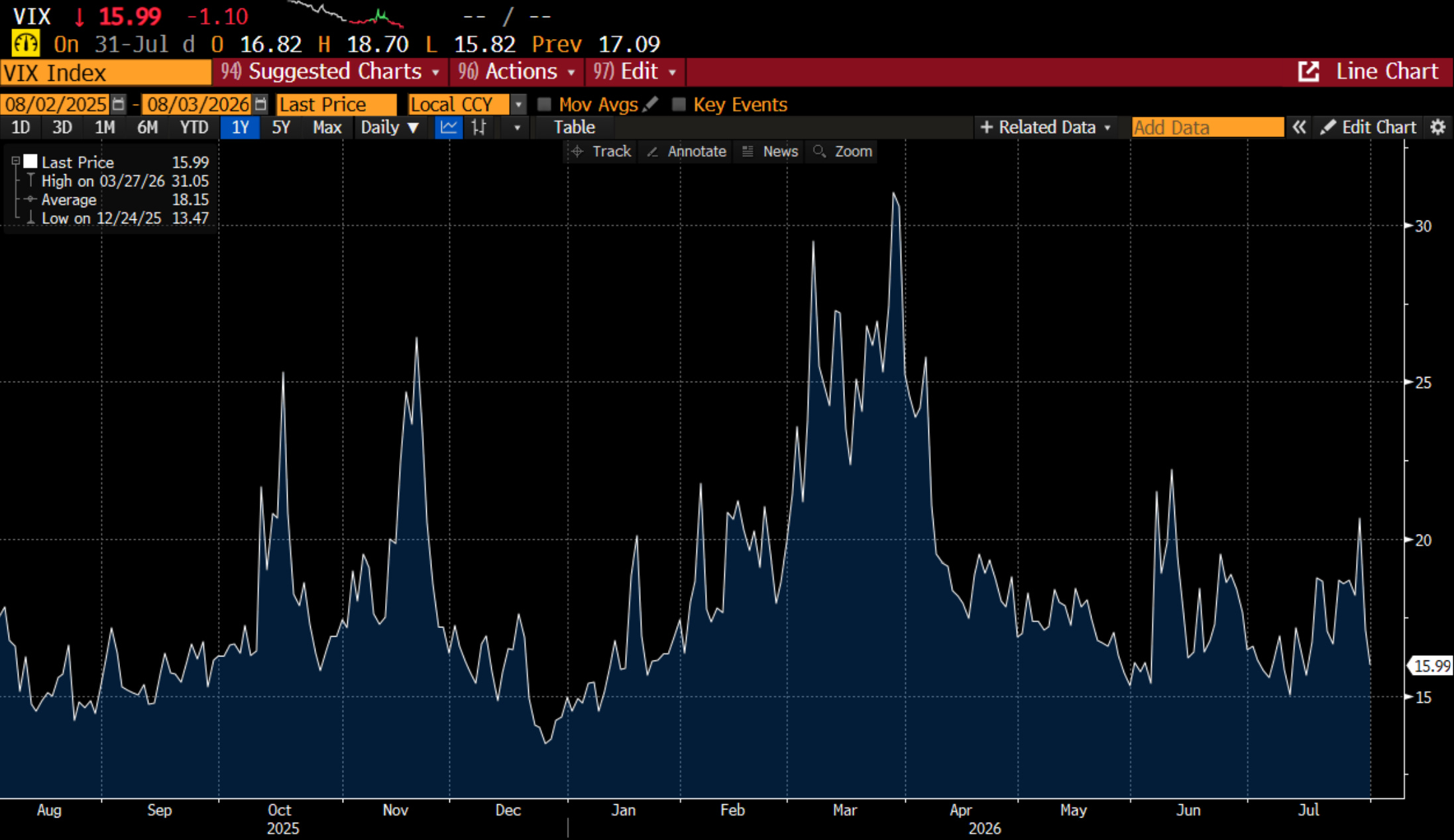Click the white Last Price color swatch
Screen dimensions: 1454x840
point(30,161)
